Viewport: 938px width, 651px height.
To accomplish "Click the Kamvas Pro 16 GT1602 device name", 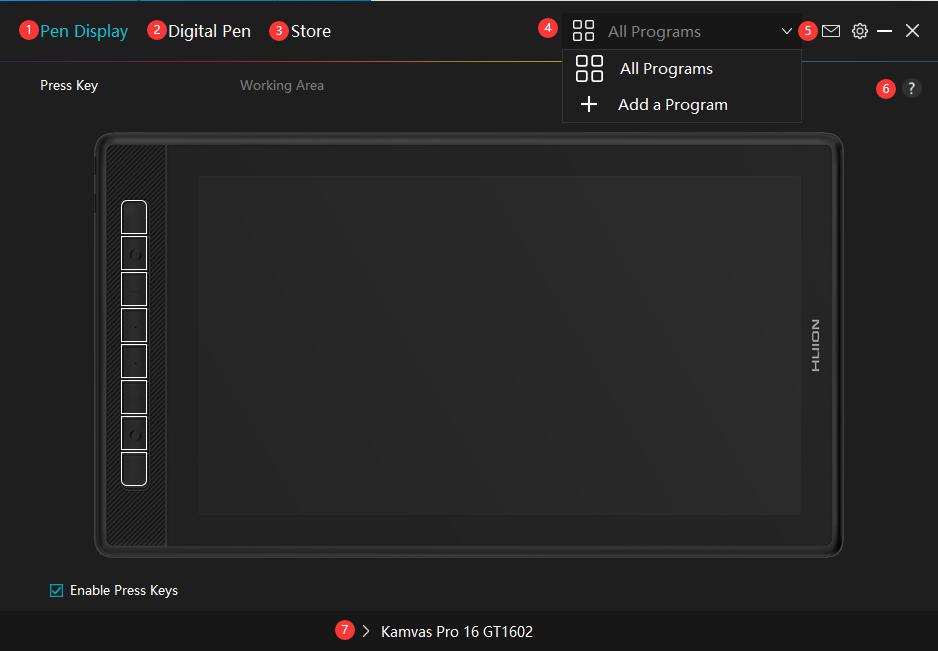I will point(457,632).
